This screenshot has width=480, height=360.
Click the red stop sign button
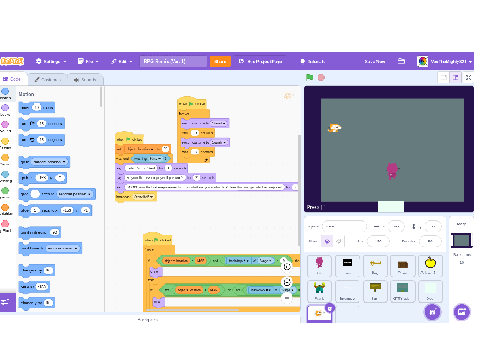tap(321, 77)
